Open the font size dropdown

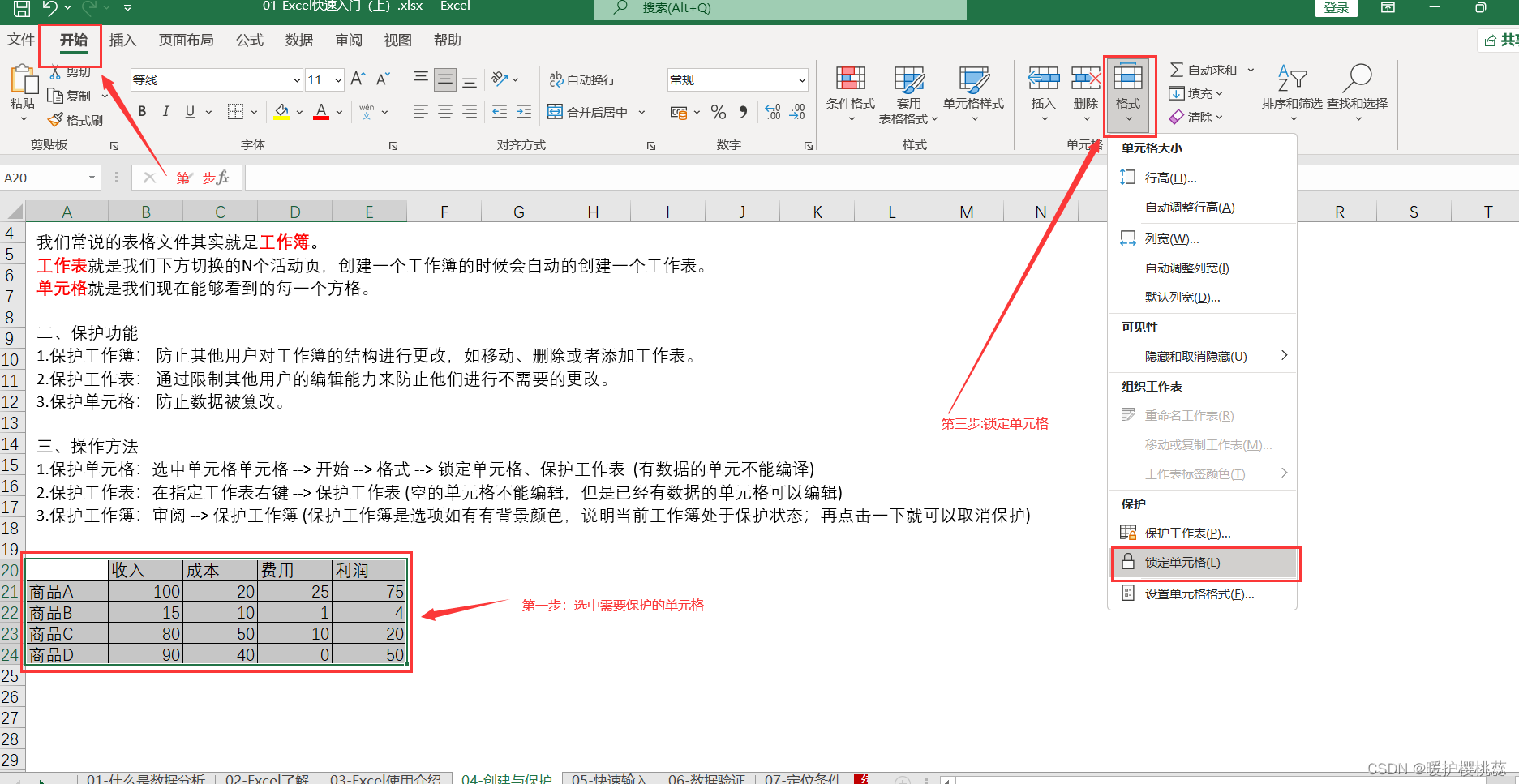338,79
